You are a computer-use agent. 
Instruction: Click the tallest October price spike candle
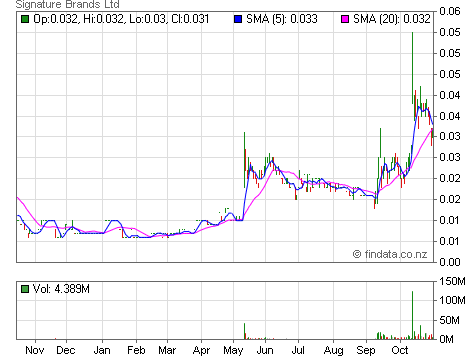pos(413,68)
